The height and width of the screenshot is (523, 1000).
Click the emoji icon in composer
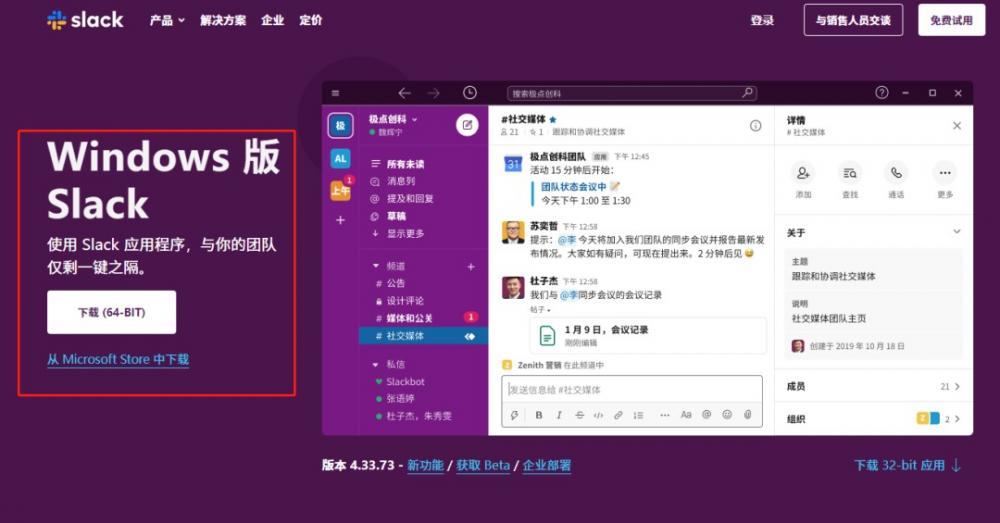coord(727,415)
